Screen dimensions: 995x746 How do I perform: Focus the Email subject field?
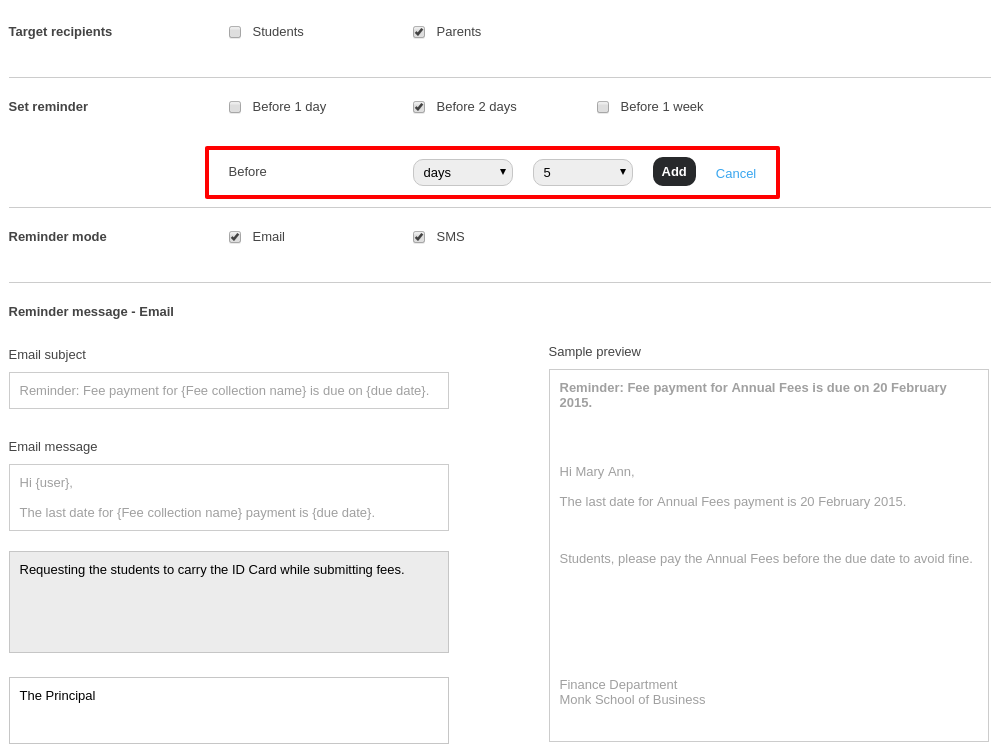(228, 390)
